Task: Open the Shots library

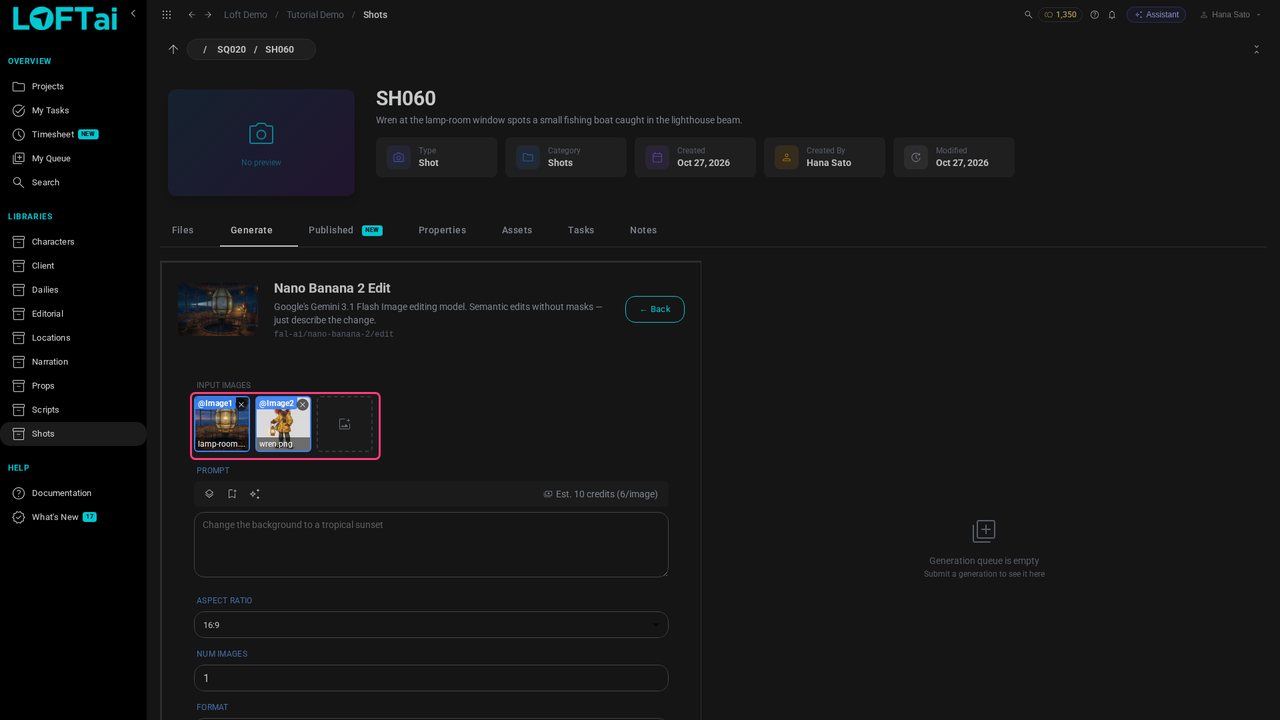Action: [x=73, y=433]
